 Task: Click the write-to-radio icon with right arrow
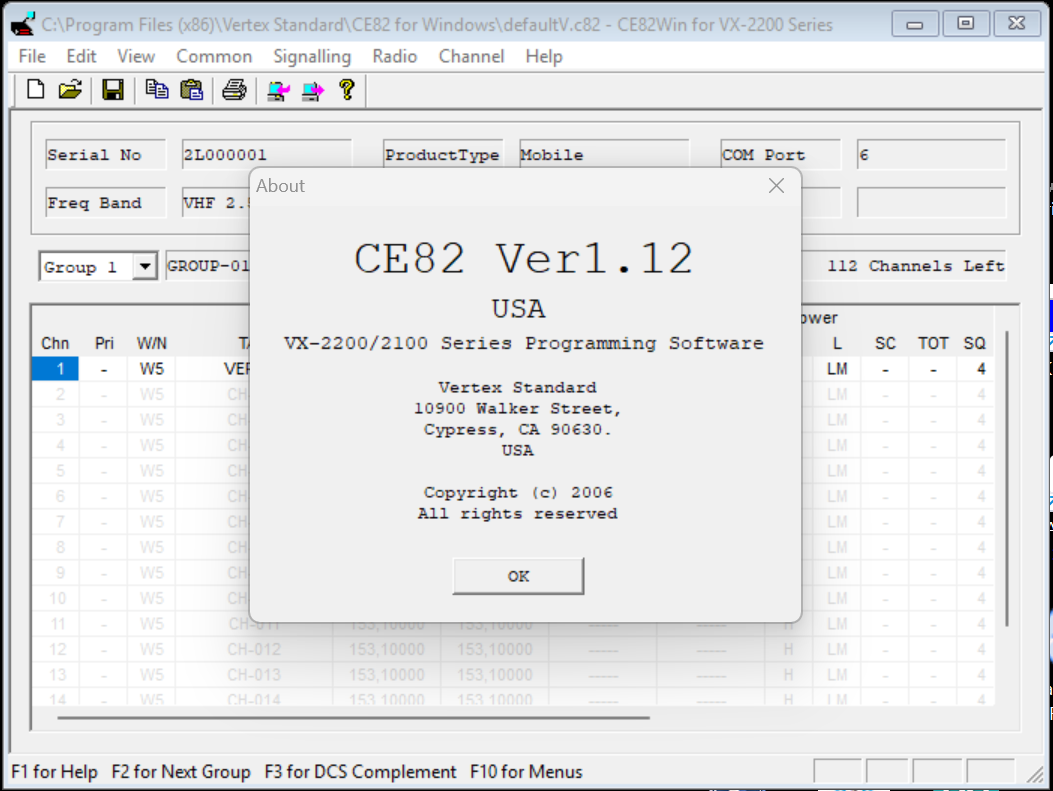(x=313, y=91)
